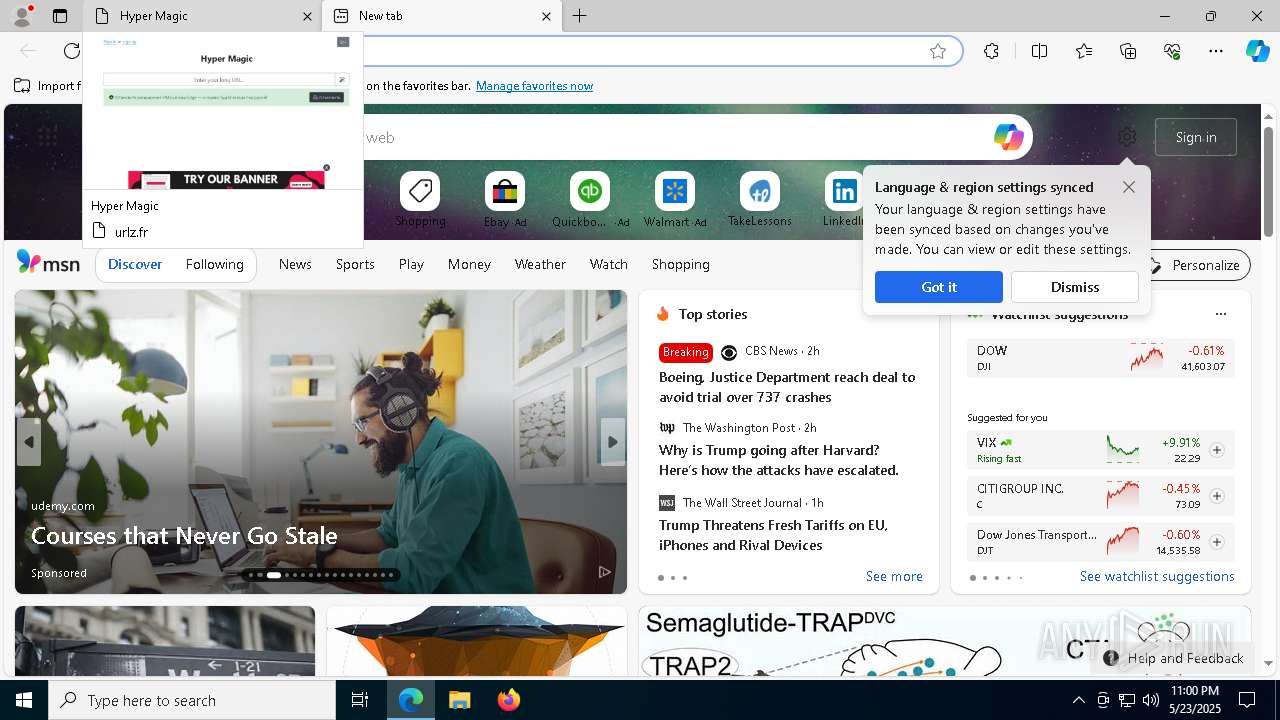Image resolution: width=1280 pixels, height=720 pixels.
Task: Open a new tab with plus button
Action: (x=580, y=16)
